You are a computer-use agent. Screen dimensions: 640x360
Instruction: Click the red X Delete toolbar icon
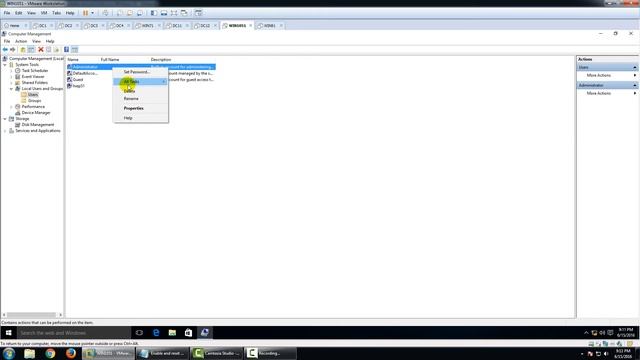point(41,49)
